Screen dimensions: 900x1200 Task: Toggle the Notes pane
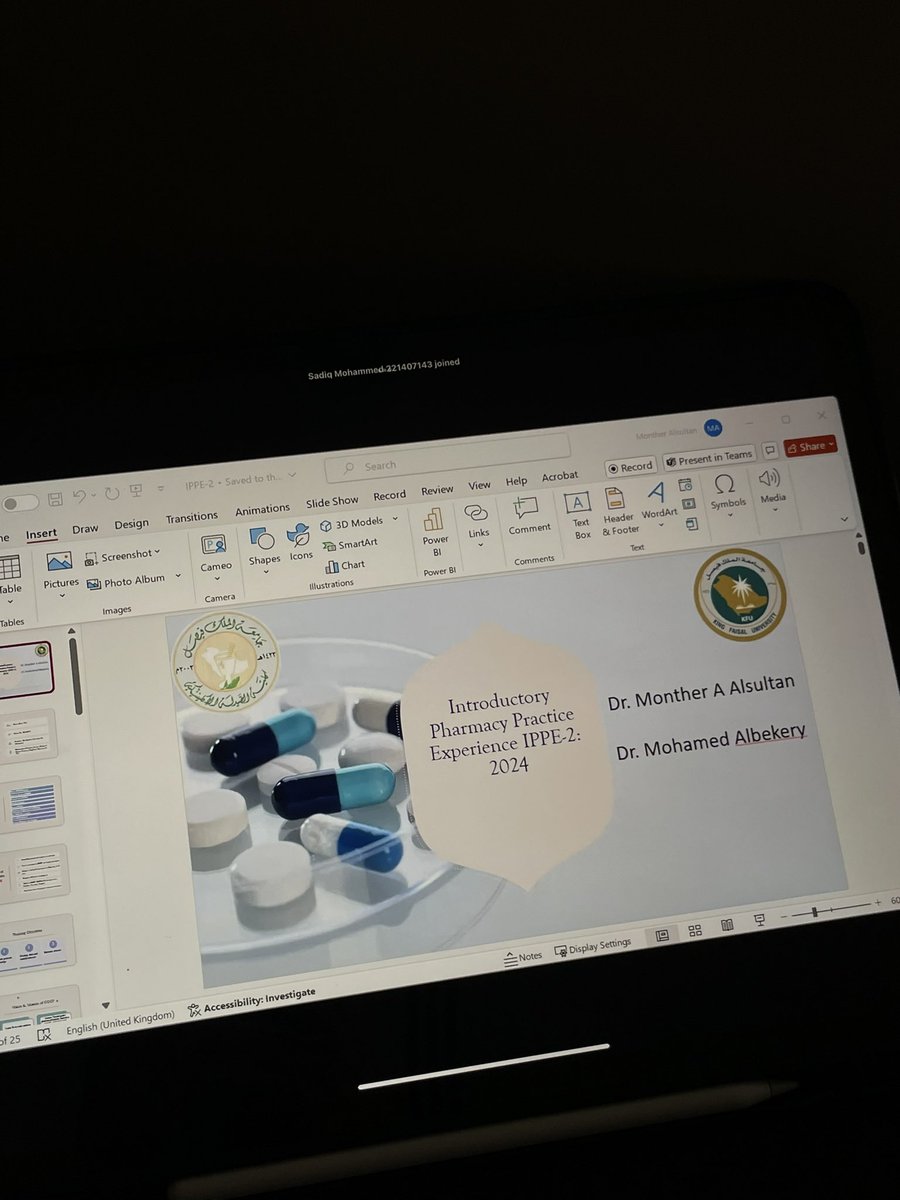pos(523,956)
